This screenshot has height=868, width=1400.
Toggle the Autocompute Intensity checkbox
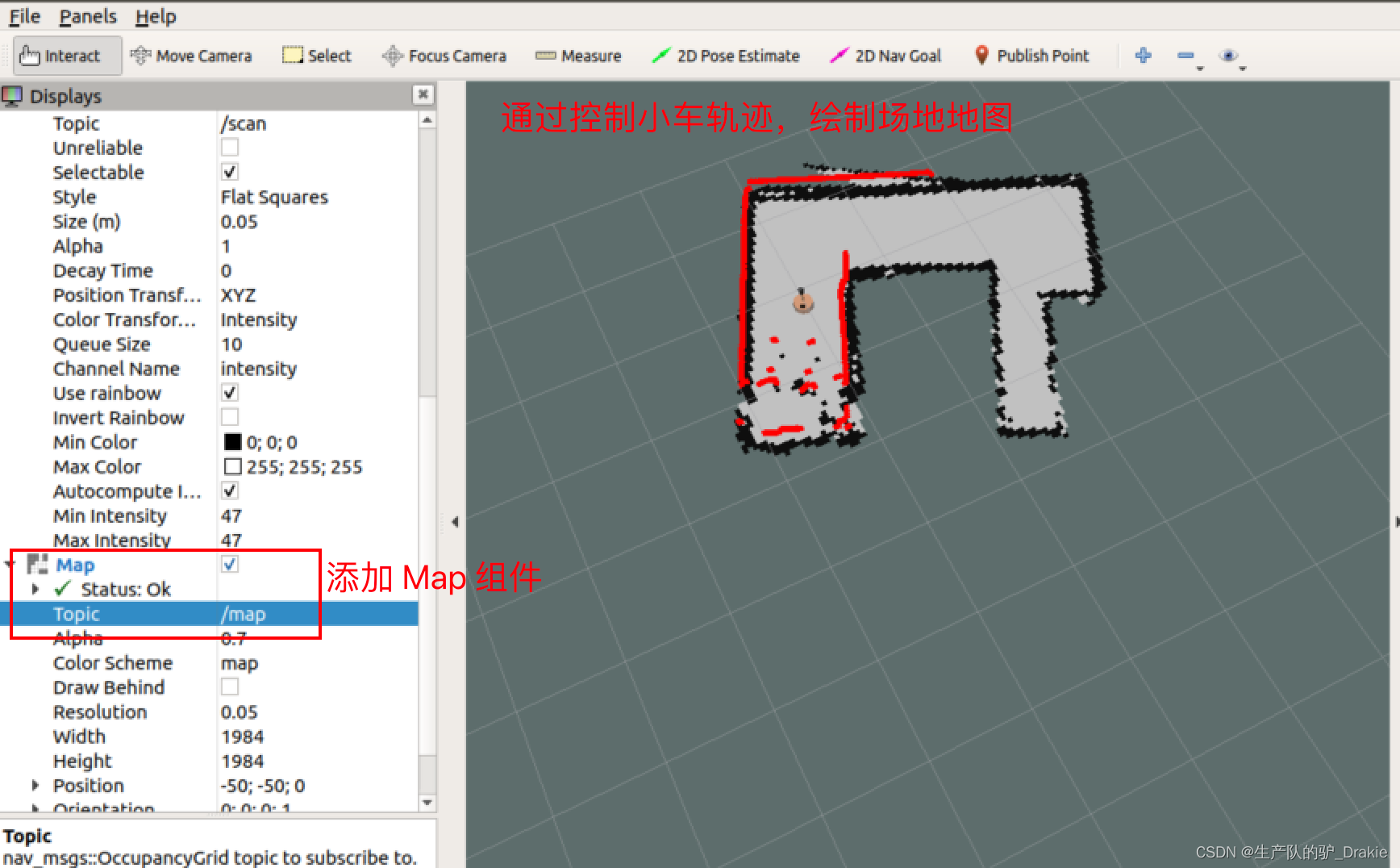coord(230,490)
